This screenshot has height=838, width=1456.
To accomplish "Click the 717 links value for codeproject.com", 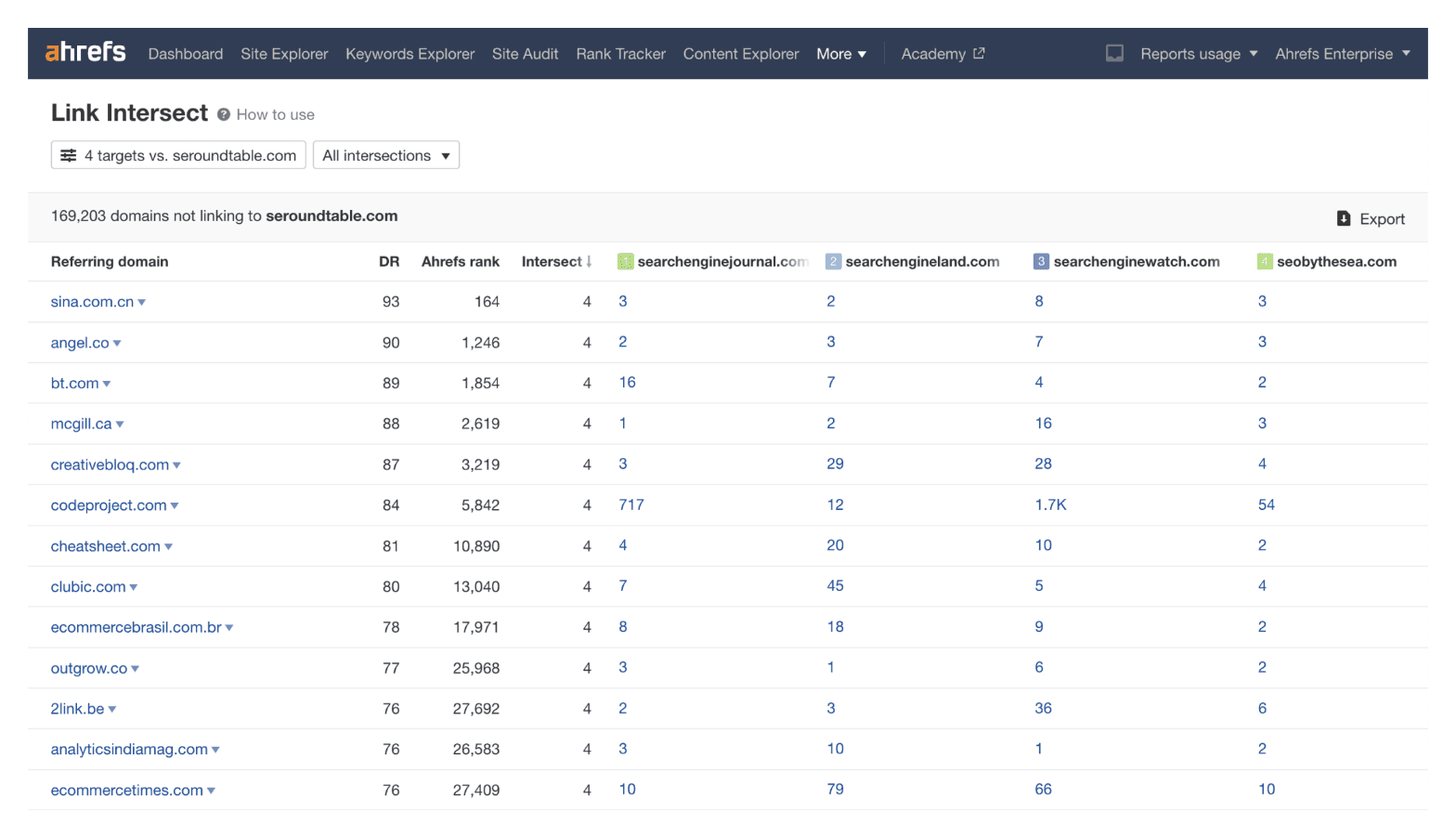I will click(631, 505).
